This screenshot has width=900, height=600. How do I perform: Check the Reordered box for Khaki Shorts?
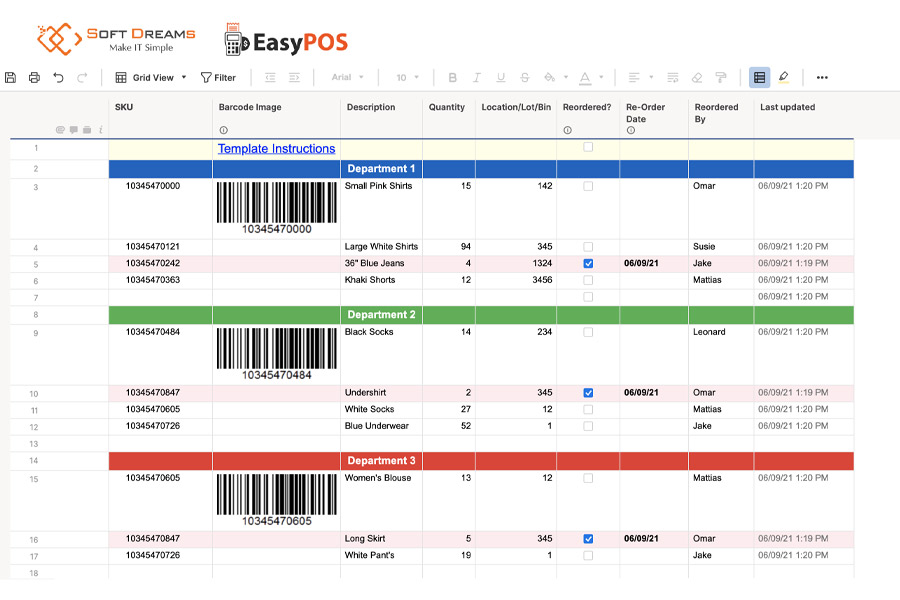click(x=587, y=280)
